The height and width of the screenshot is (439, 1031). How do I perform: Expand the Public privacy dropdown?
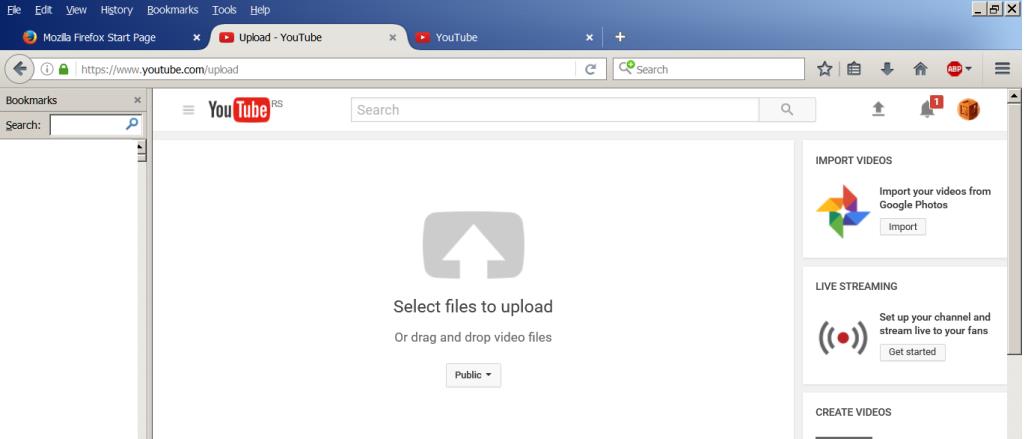point(473,375)
